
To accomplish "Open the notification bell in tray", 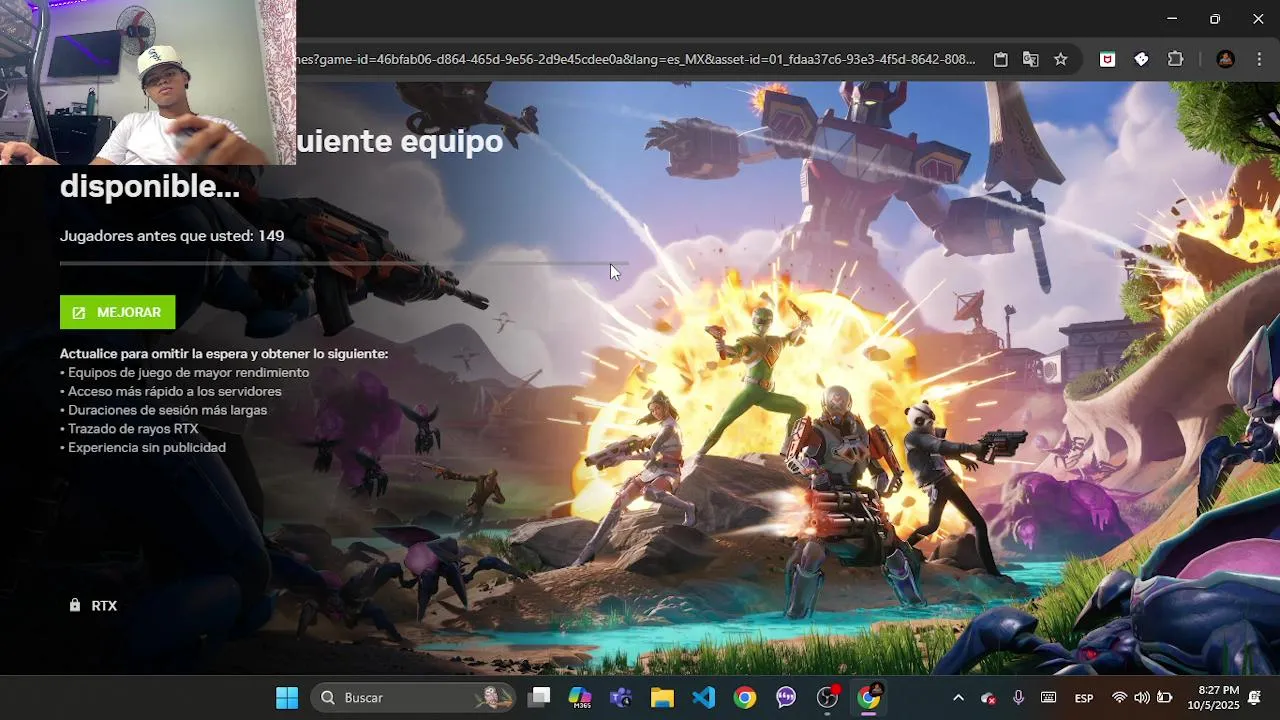I will [1255, 698].
